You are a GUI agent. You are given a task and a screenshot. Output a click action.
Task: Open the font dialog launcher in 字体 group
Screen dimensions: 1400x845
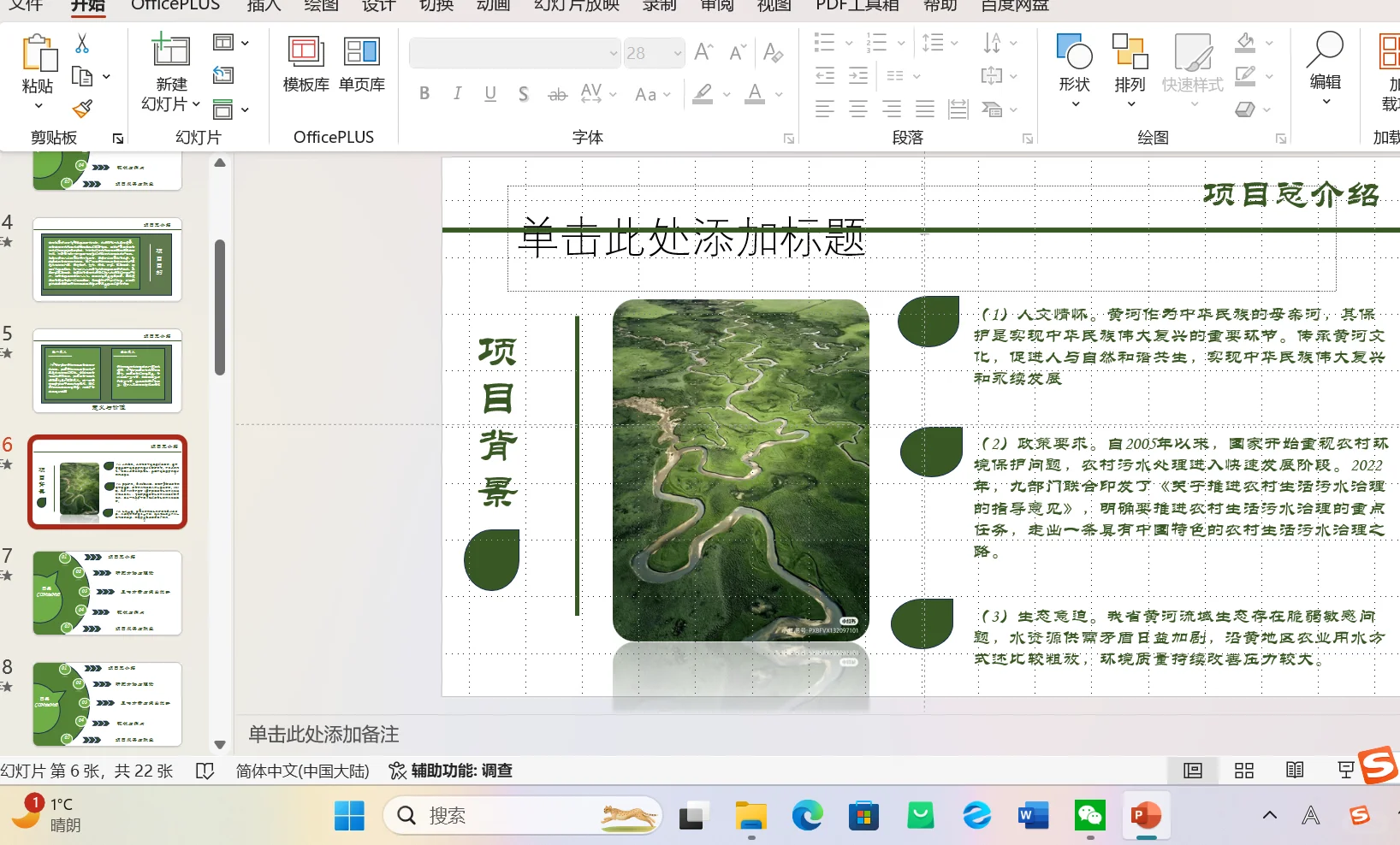point(789,139)
